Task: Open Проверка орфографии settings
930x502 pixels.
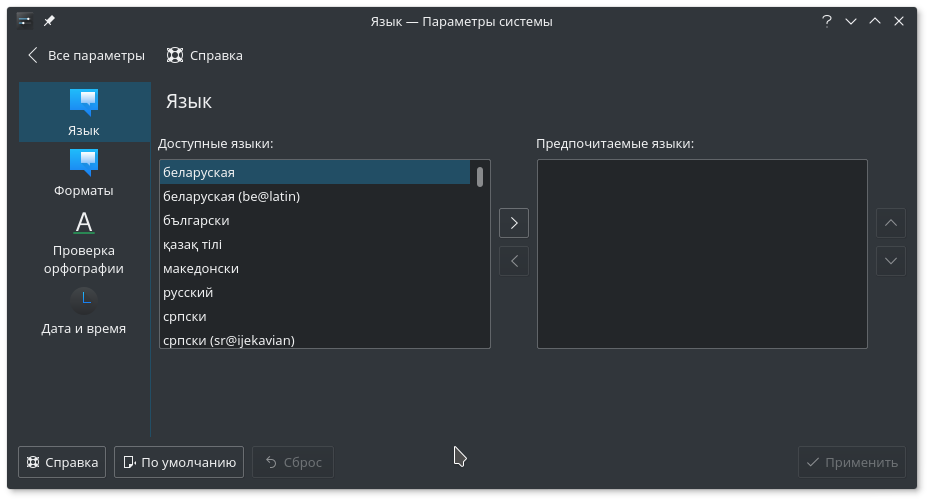Action: pyautogui.click(x=84, y=242)
